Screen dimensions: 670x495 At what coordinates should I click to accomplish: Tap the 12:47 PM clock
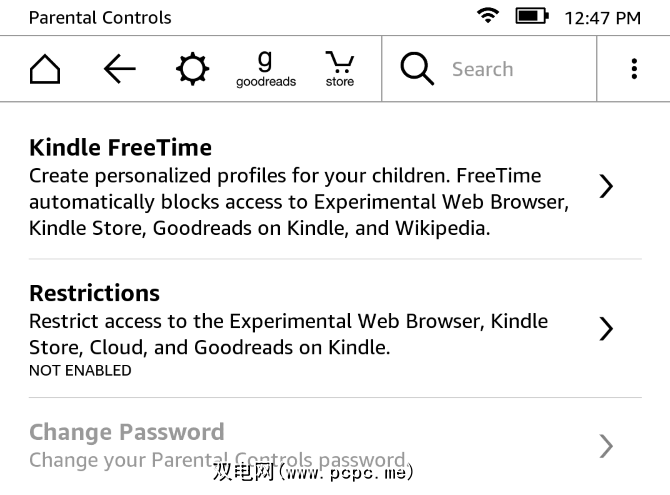[602, 17]
